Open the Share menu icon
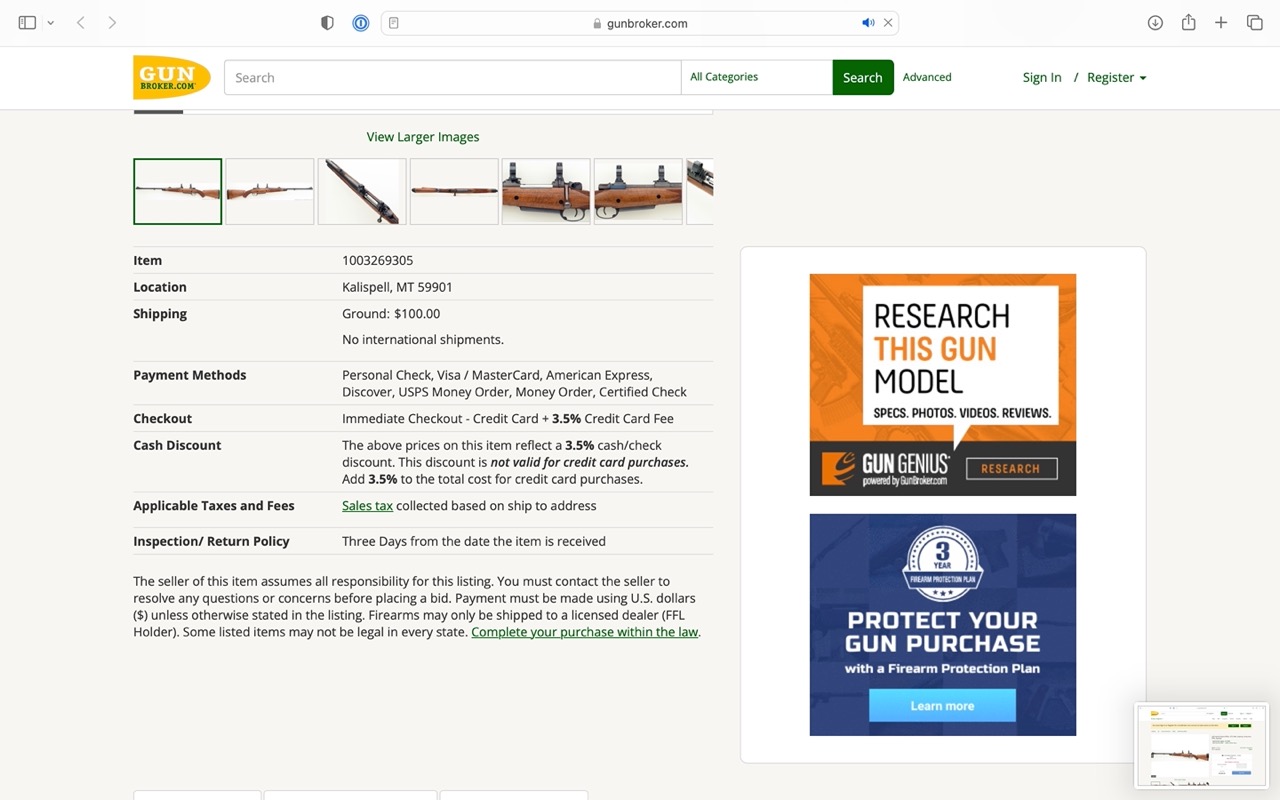The image size is (1280, 800). [x=1188, y=22]
